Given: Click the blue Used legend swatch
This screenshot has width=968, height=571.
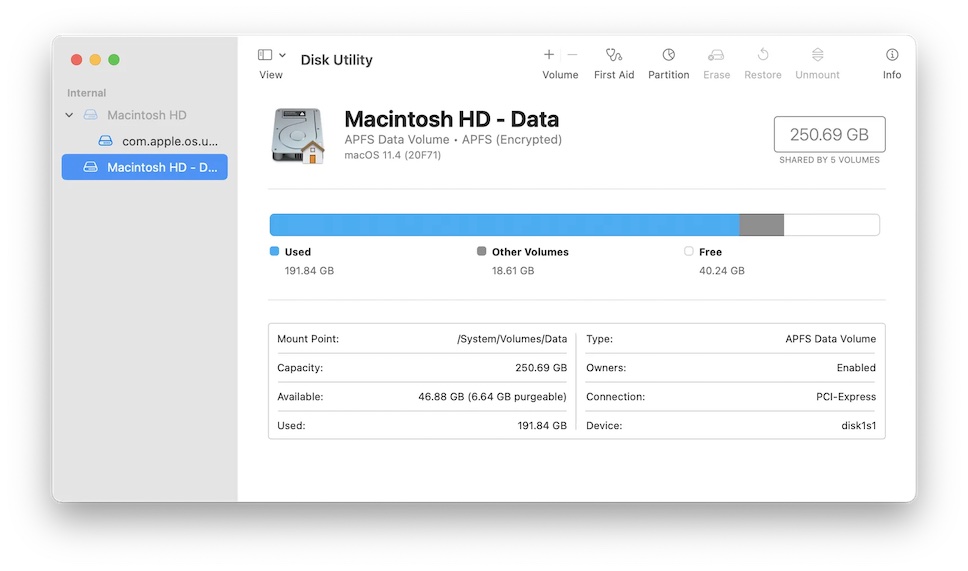Looking at the screenshot, I should 275,251.
